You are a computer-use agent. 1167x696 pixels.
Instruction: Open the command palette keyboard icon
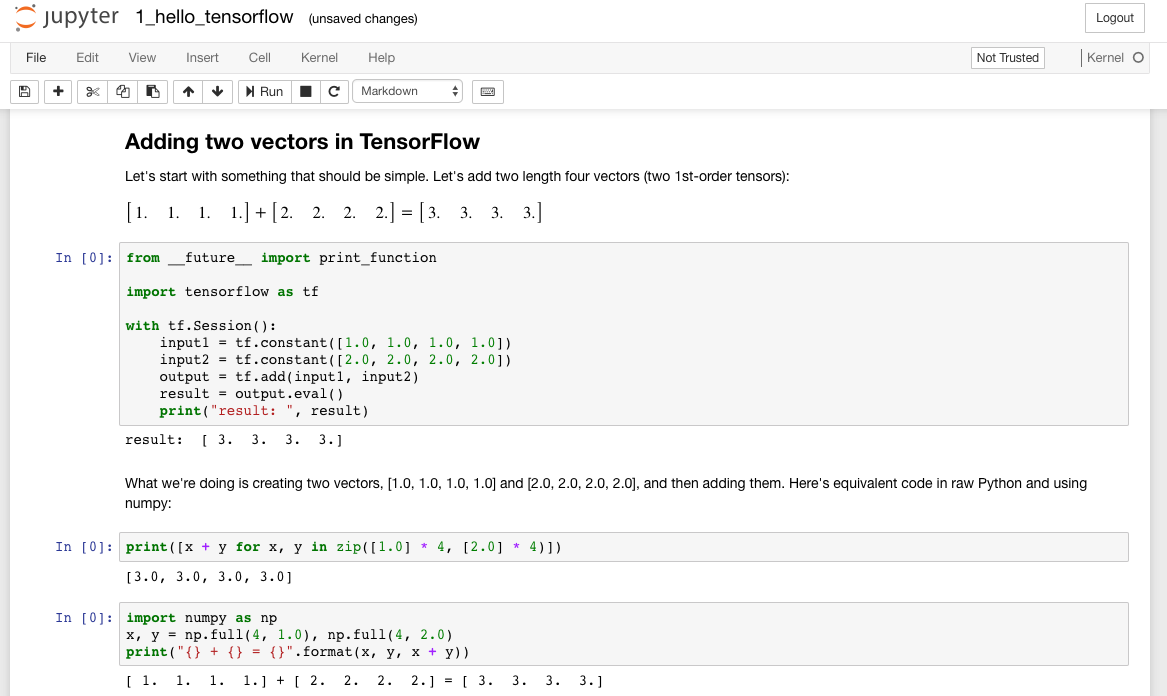488,92
